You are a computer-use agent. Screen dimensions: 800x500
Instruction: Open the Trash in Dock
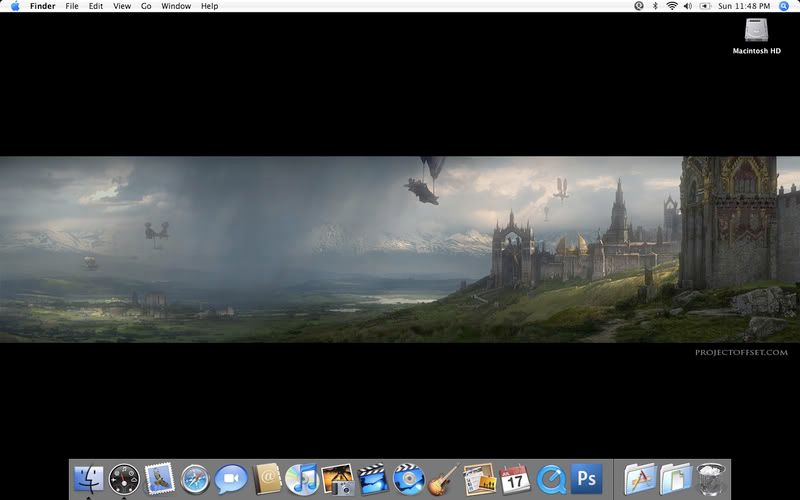tap(711, 479)
